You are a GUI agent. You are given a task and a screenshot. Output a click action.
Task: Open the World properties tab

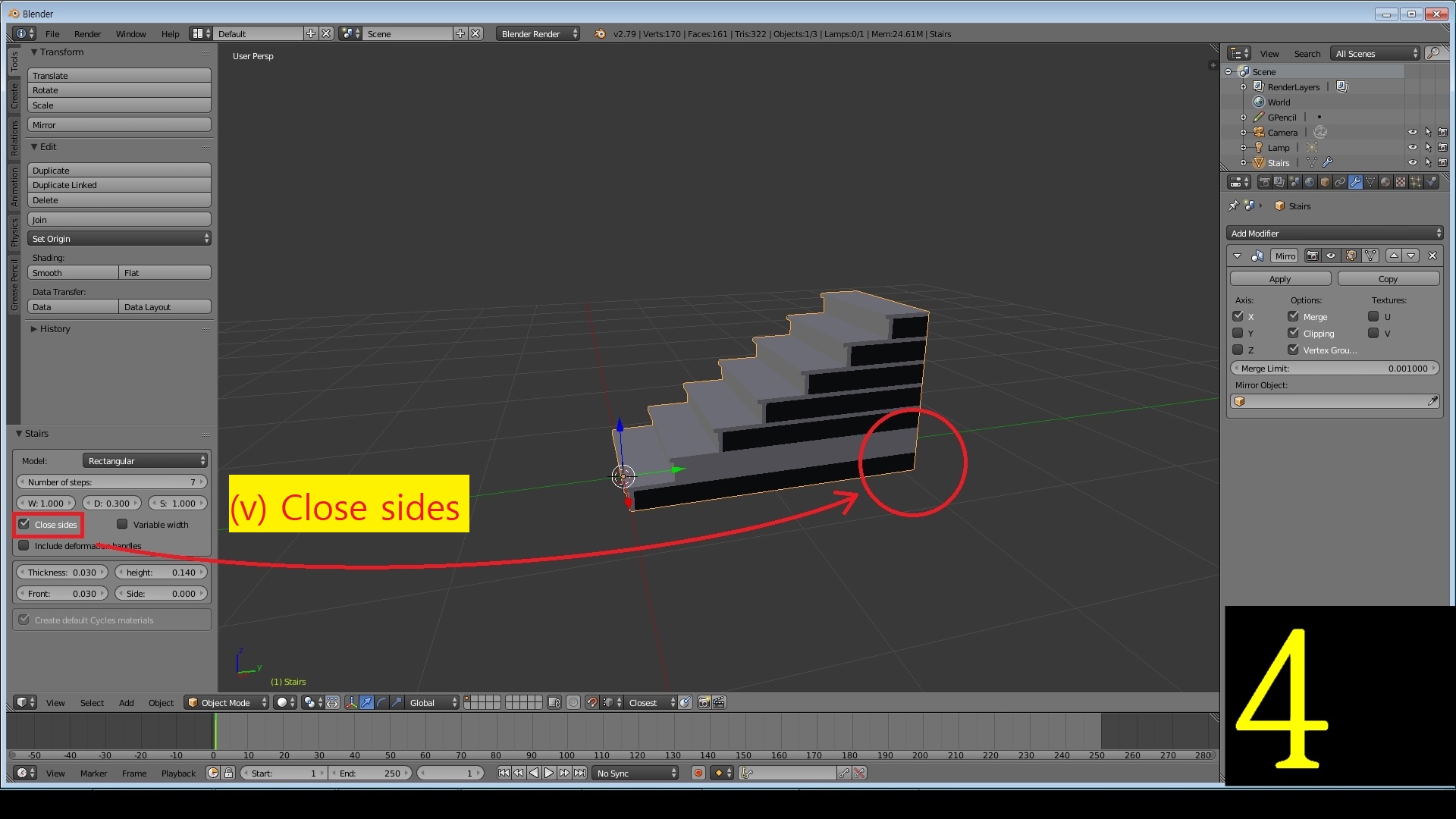click(1310, 182)
